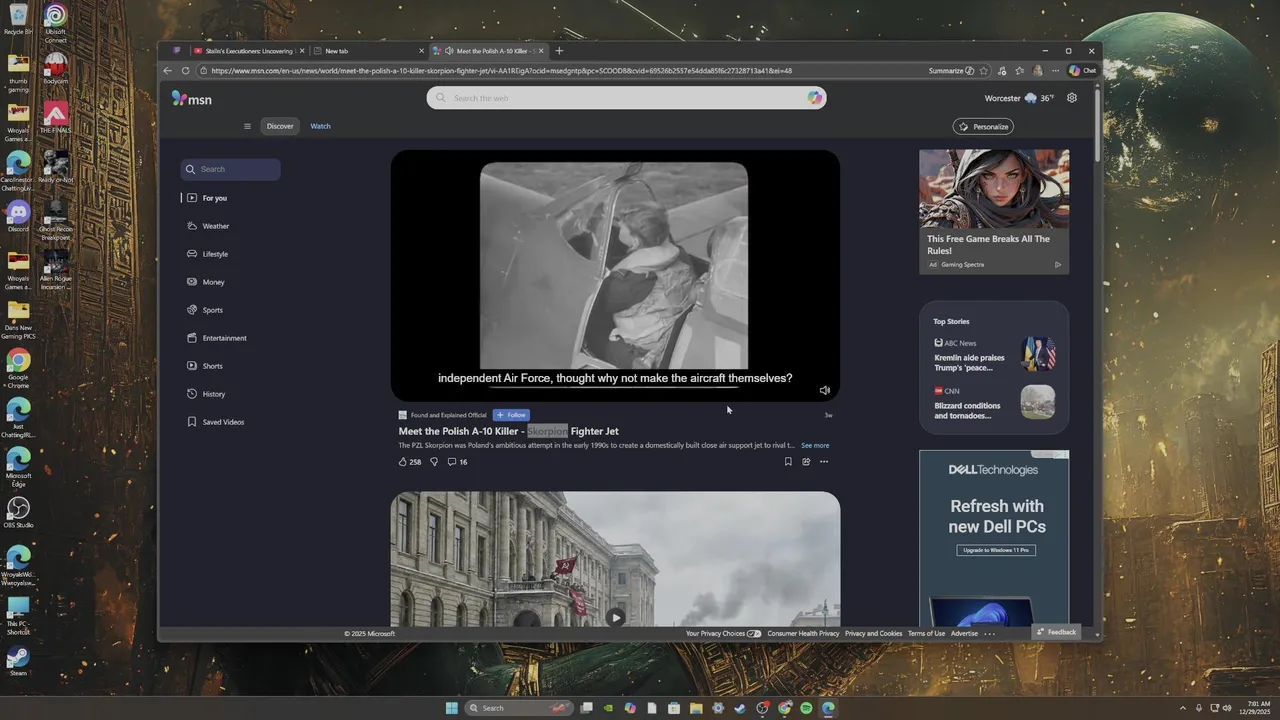Mute the Skorpion video with the speaker icon
This screenshot has width=1280, height=720.
(x=824, y=390)
